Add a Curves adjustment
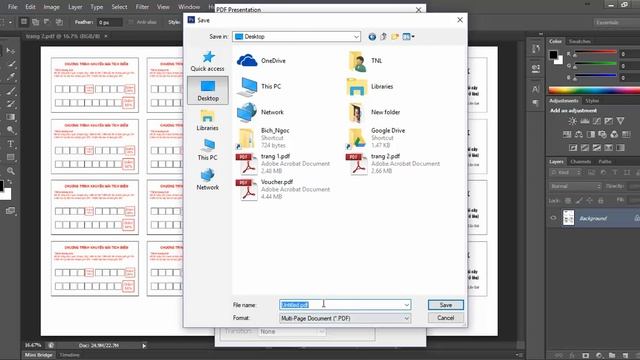The image size is (640, 360). pos(597,121)
